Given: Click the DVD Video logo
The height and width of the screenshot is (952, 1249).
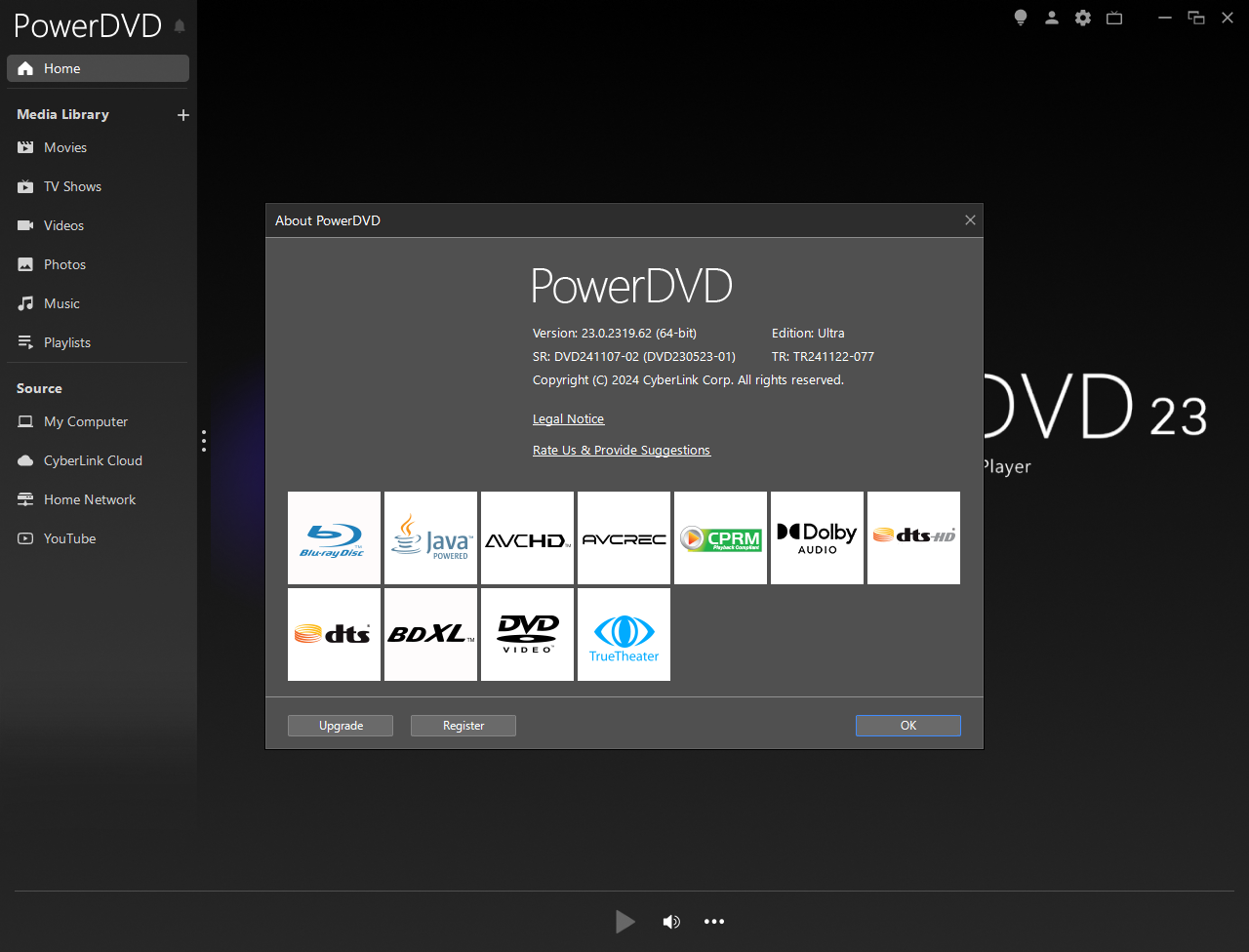Looking at the screenshot, I should click(527, 634).
